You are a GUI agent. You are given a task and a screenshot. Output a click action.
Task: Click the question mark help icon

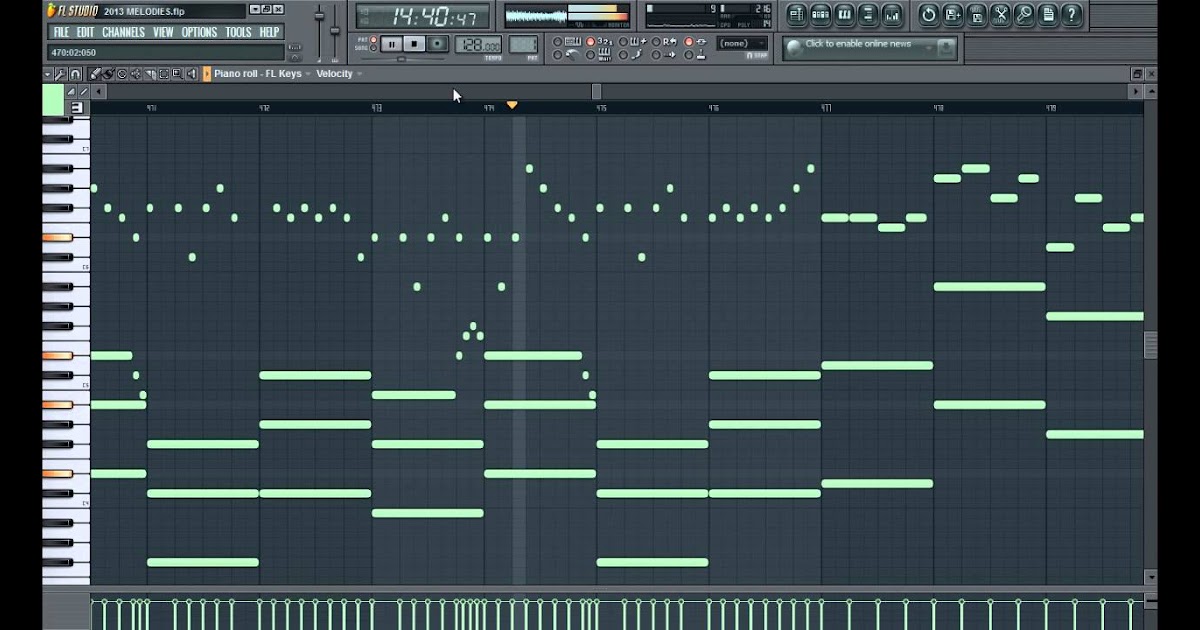pos(1072,14)
